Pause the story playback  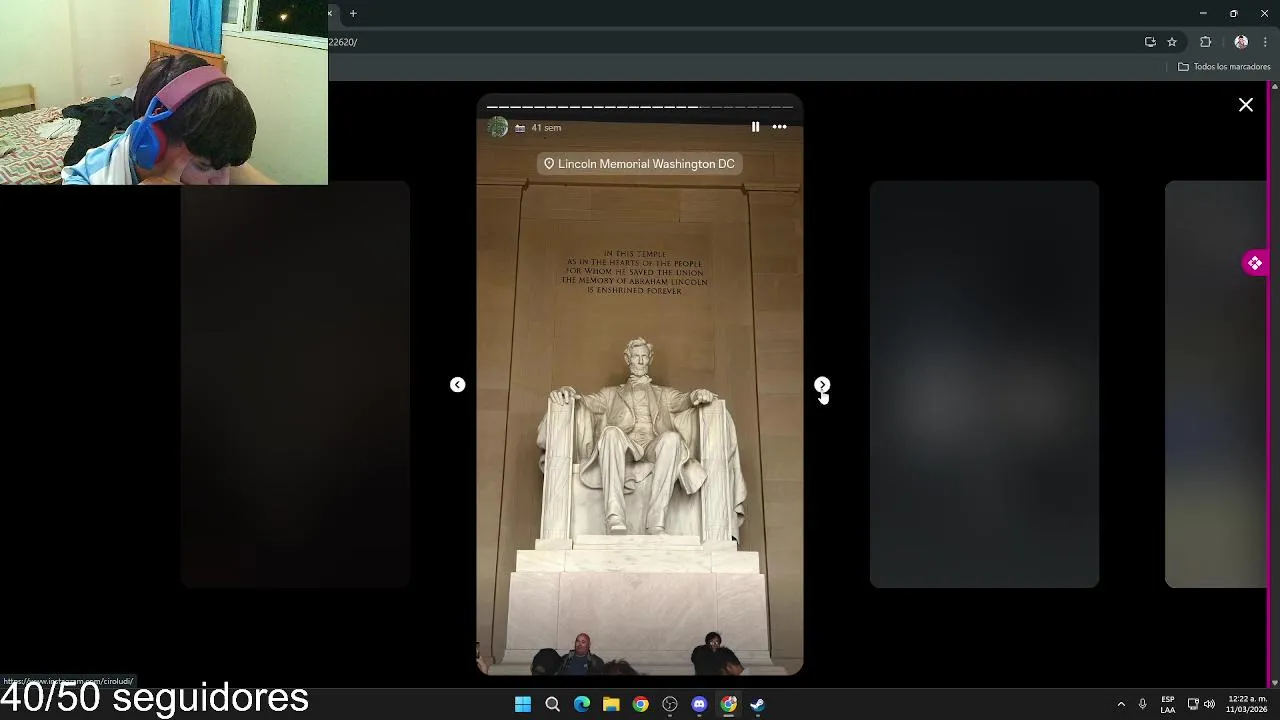(755, 127)
